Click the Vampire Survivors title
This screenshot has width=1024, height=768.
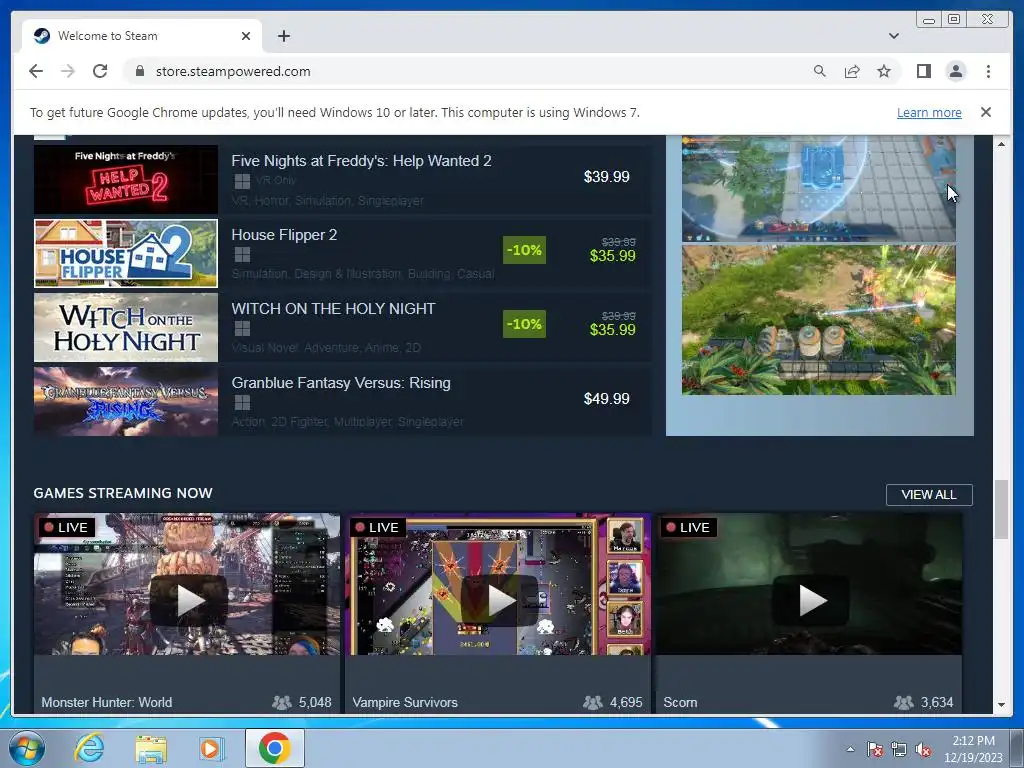coord(405,702)
